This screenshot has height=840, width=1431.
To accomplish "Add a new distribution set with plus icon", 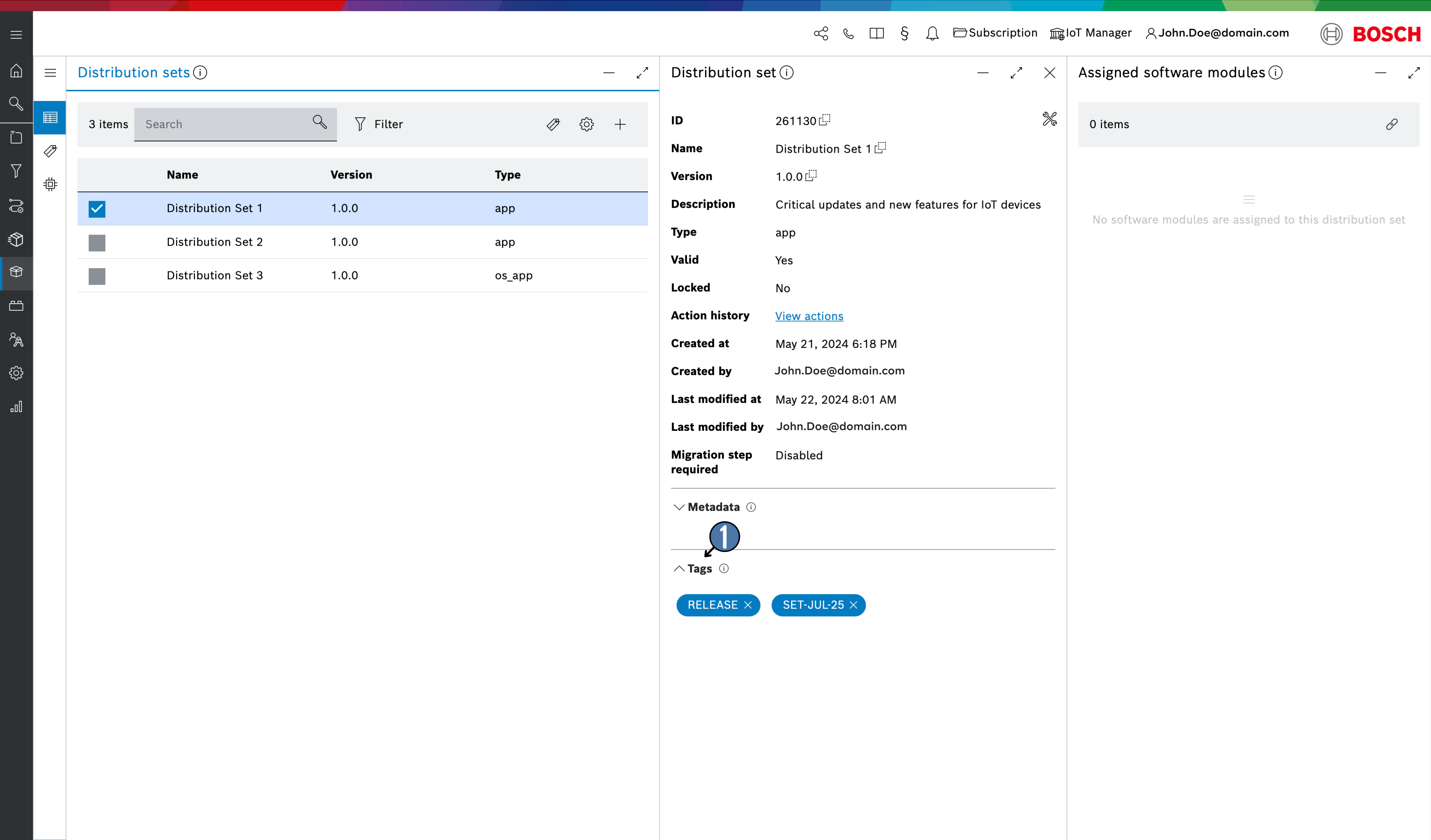I will pos(619,124).
